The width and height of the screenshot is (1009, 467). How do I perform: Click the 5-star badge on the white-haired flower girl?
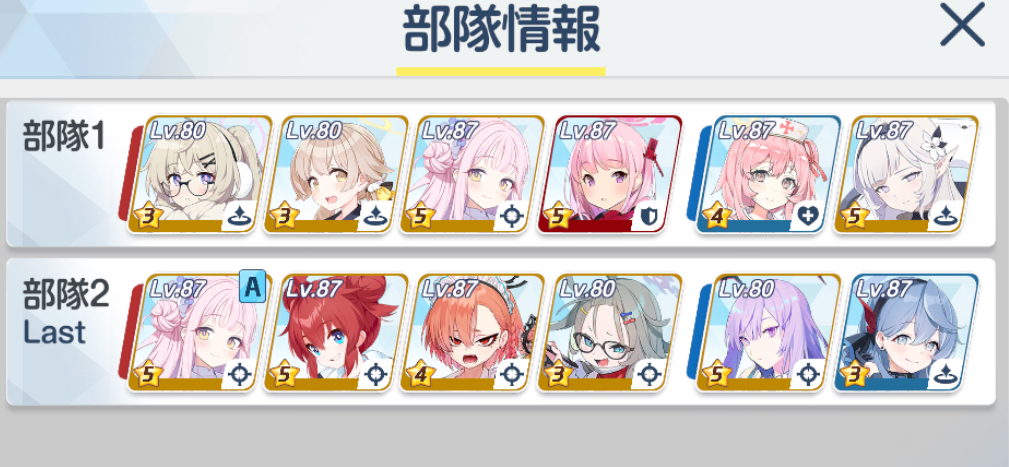click(852, 217)
